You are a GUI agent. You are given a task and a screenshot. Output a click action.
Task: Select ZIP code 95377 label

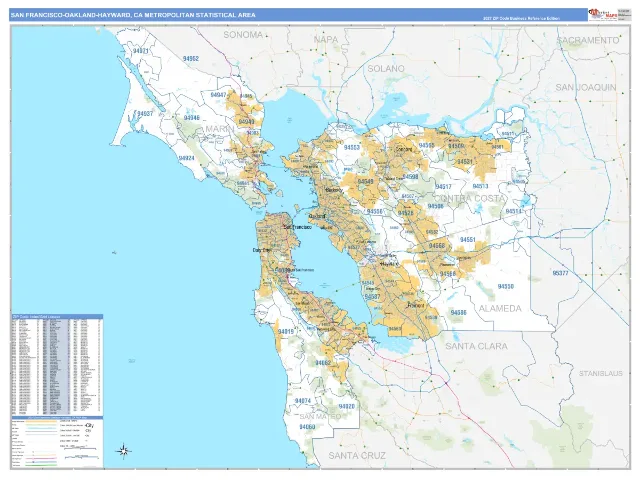(x=560, y=273)
